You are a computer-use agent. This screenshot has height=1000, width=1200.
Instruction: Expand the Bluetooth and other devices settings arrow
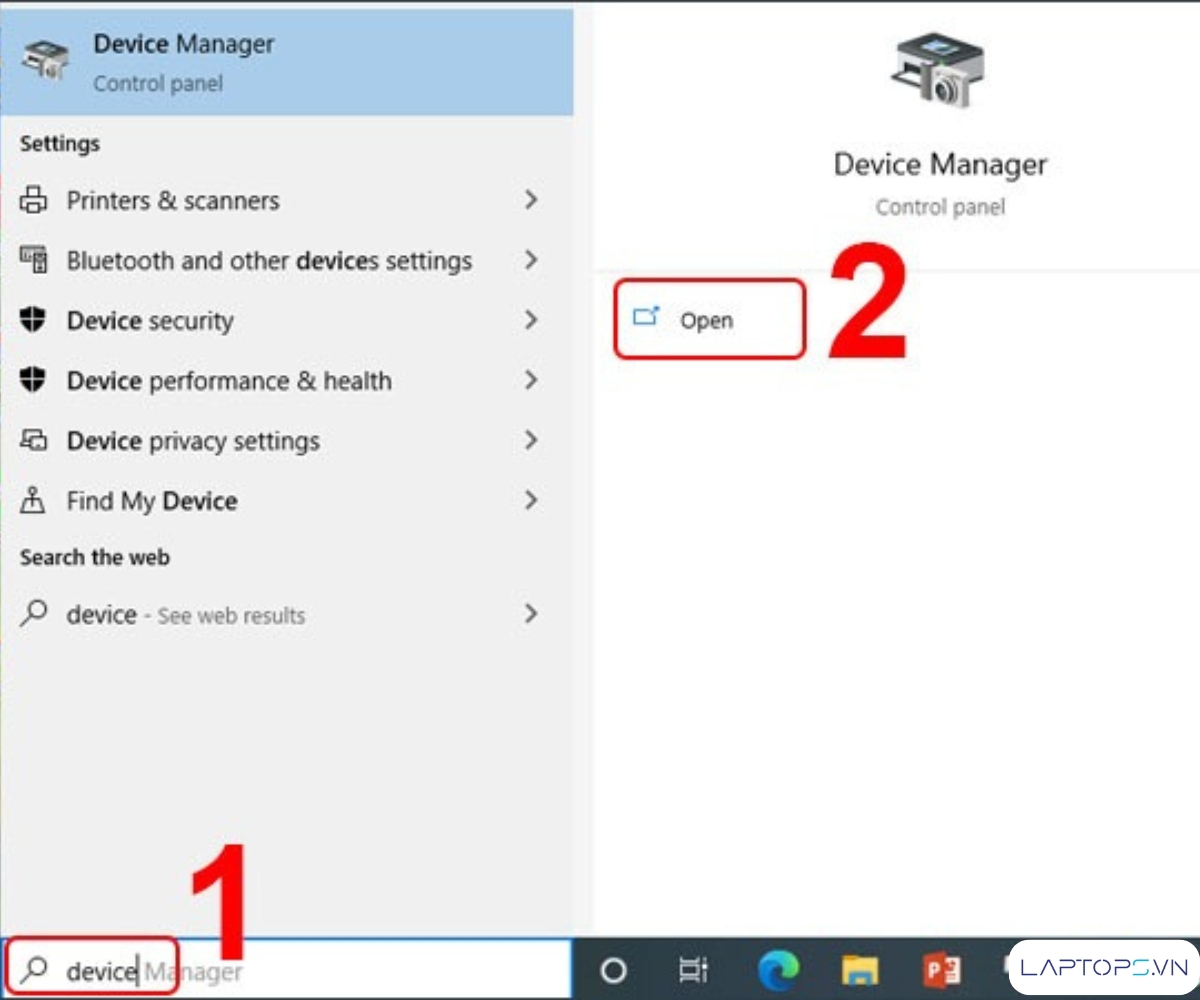[x=531, y=261]
